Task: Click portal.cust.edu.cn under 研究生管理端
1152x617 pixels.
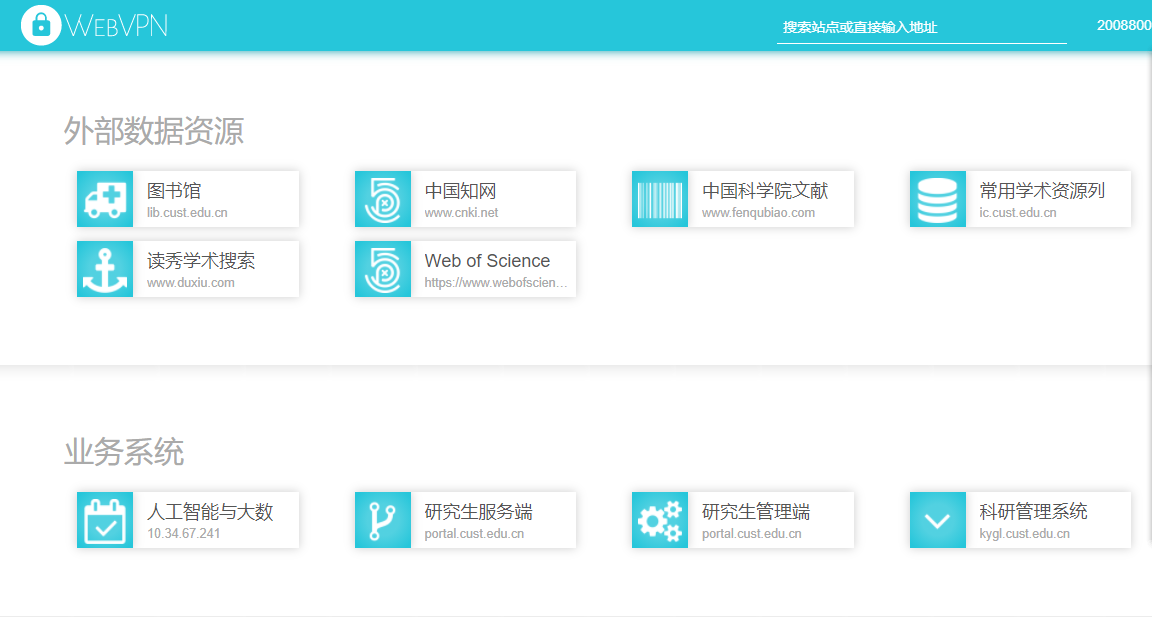Action: point(752,534)
